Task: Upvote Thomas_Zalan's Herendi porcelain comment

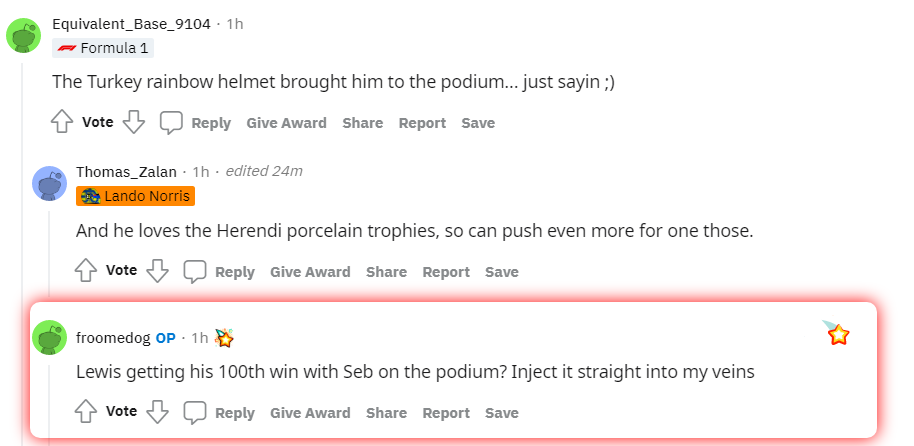Action: 86,271
